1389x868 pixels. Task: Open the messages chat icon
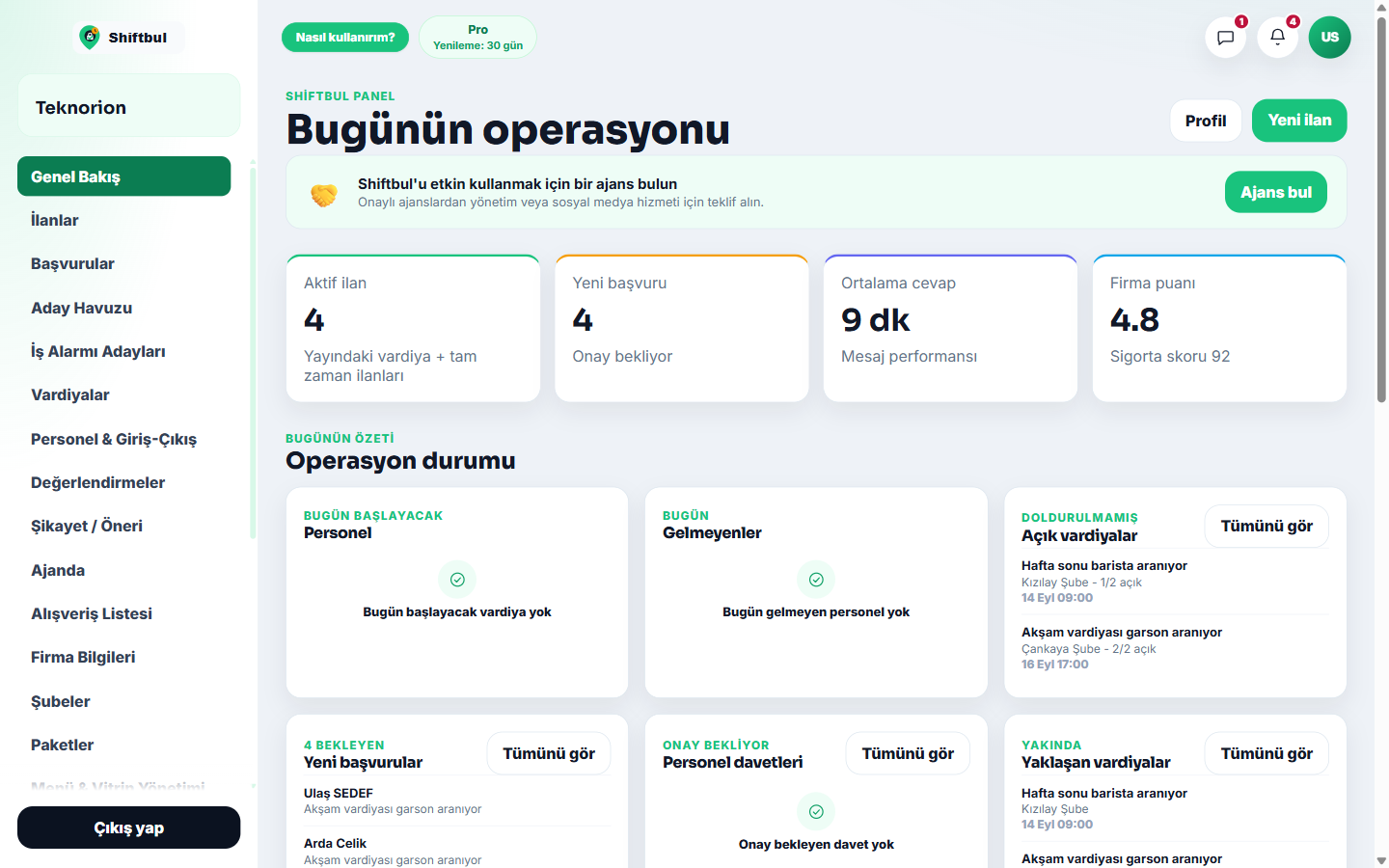point(1225,38)
